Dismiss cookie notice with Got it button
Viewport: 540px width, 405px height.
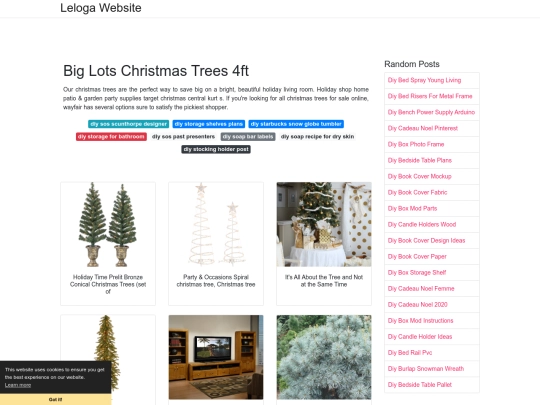click(x=55, y=399)
